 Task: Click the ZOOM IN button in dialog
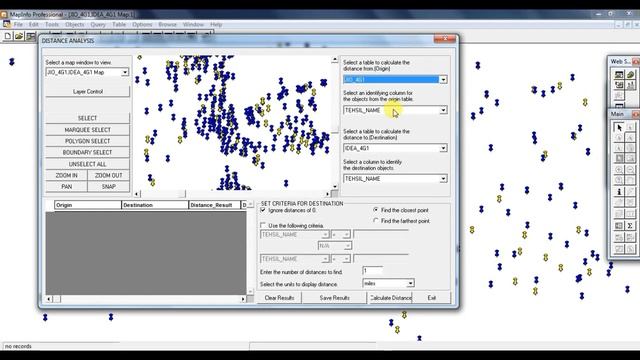point(67,175)
